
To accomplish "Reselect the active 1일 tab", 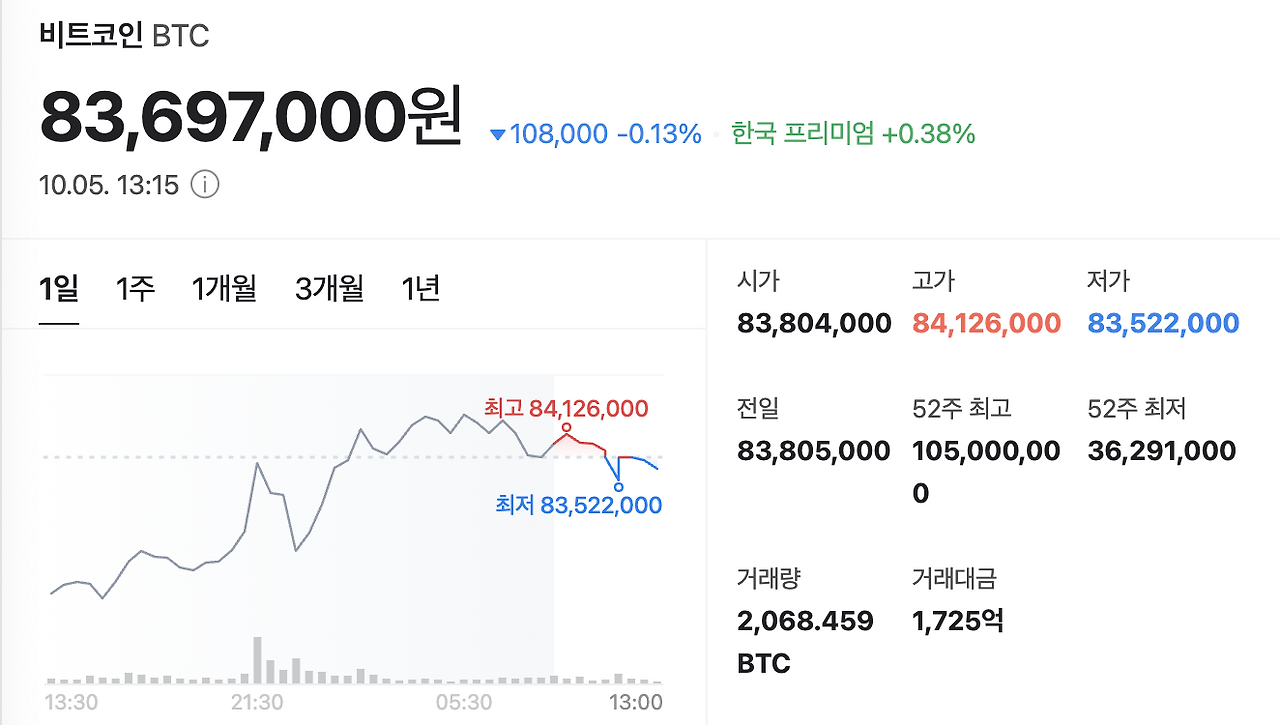I will [x=57, y=288].
